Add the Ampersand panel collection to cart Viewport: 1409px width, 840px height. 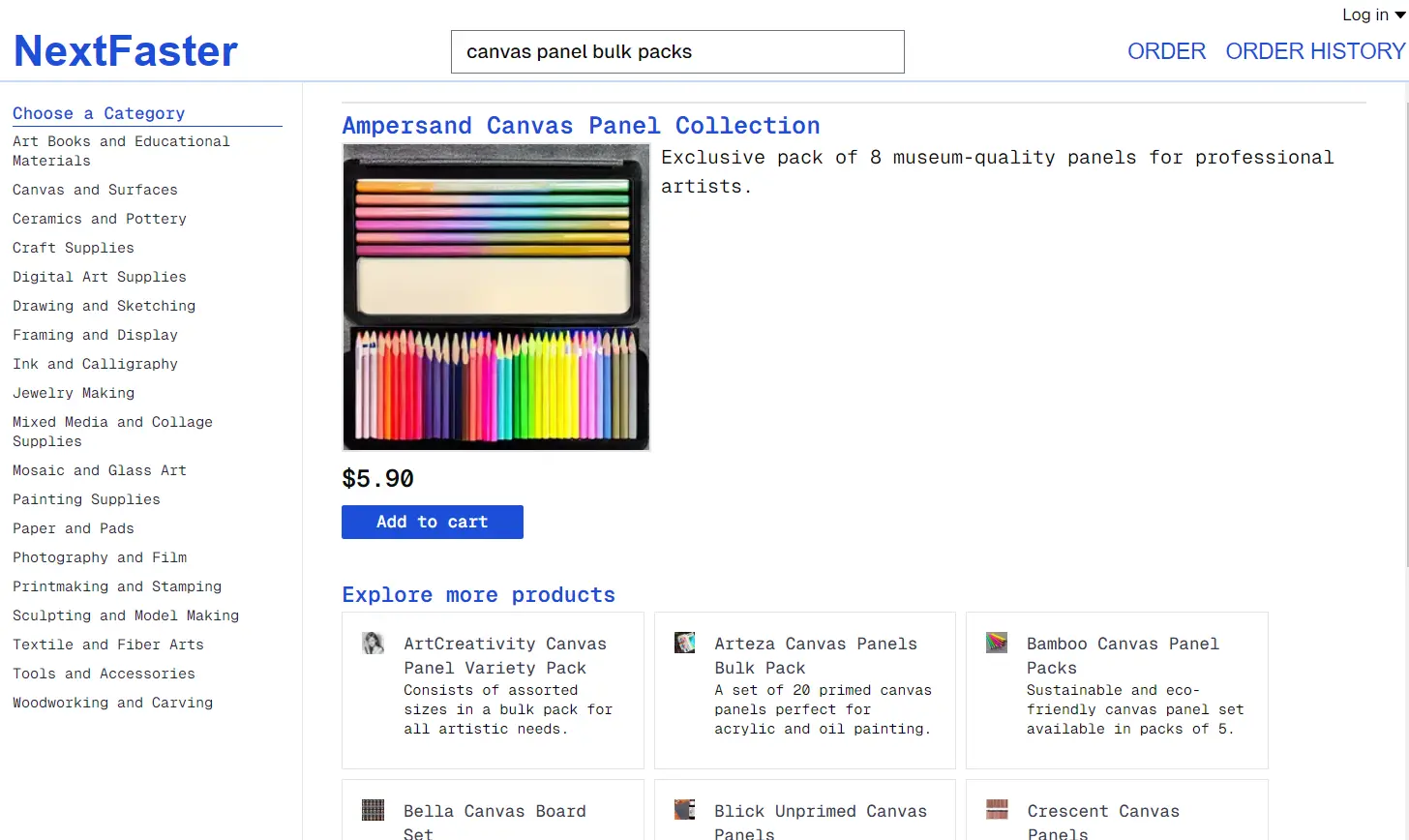pyautogui.click(x=432, y=522)
